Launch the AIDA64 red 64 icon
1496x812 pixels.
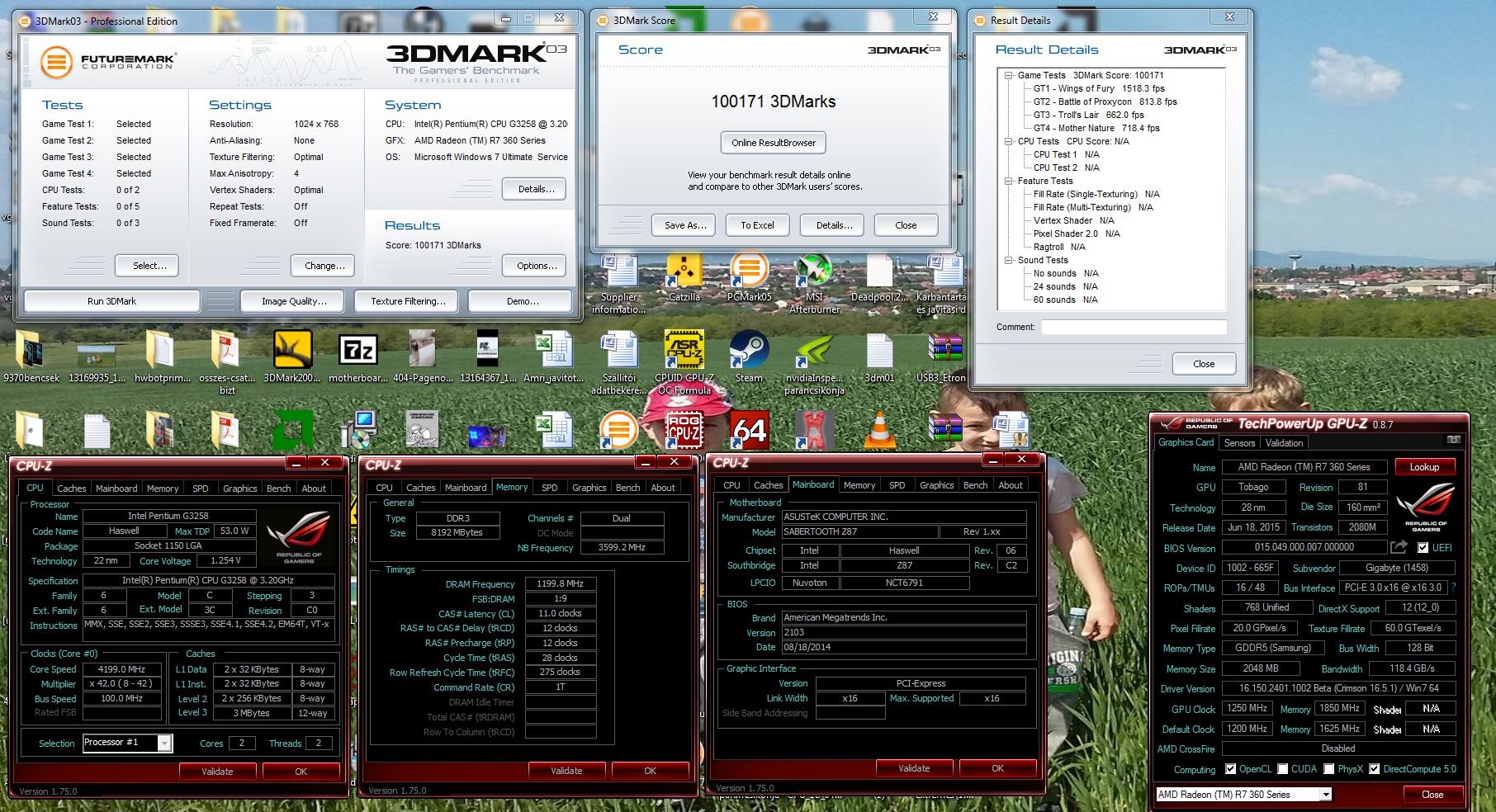point(749,430)
